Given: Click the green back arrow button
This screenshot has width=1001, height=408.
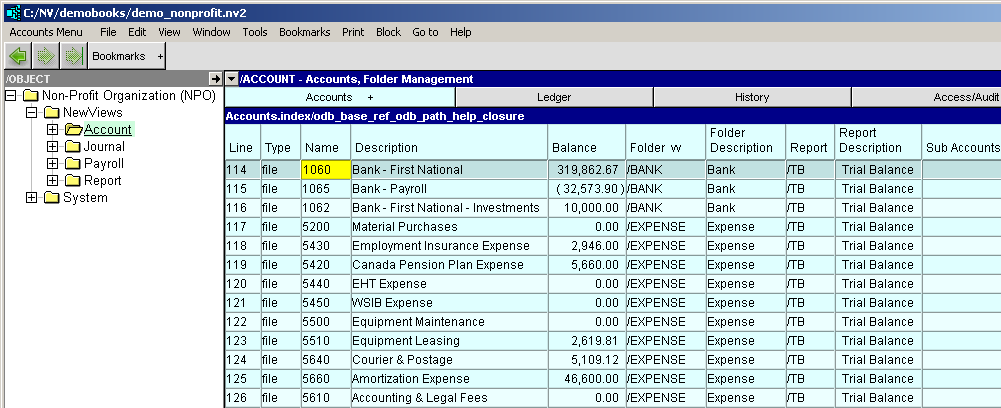Looking at the screenshot, I should (x=17, y=56).
